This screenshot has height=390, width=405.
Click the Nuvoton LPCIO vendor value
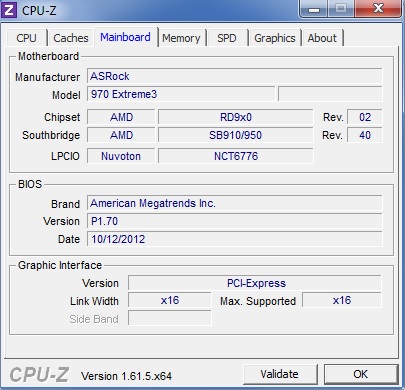point(121,156)
